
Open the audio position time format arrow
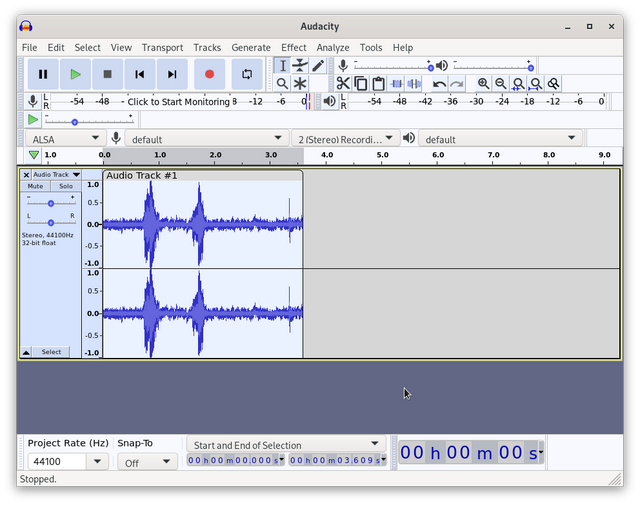click(541, 452)
